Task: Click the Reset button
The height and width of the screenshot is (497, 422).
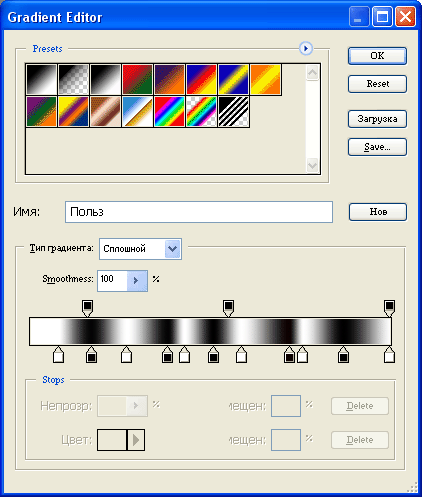Action: (x=377, y=84)
